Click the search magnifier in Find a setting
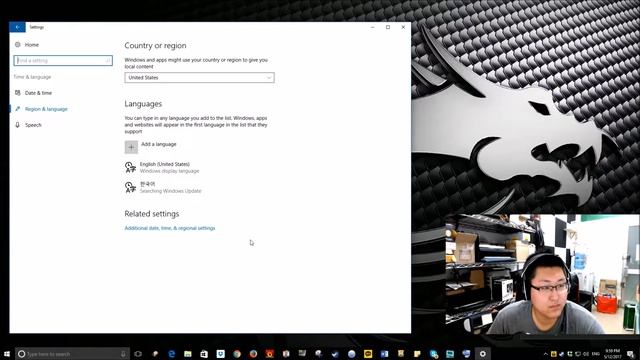The width and height of the screenshot is (640, 360). pos(108,60)
